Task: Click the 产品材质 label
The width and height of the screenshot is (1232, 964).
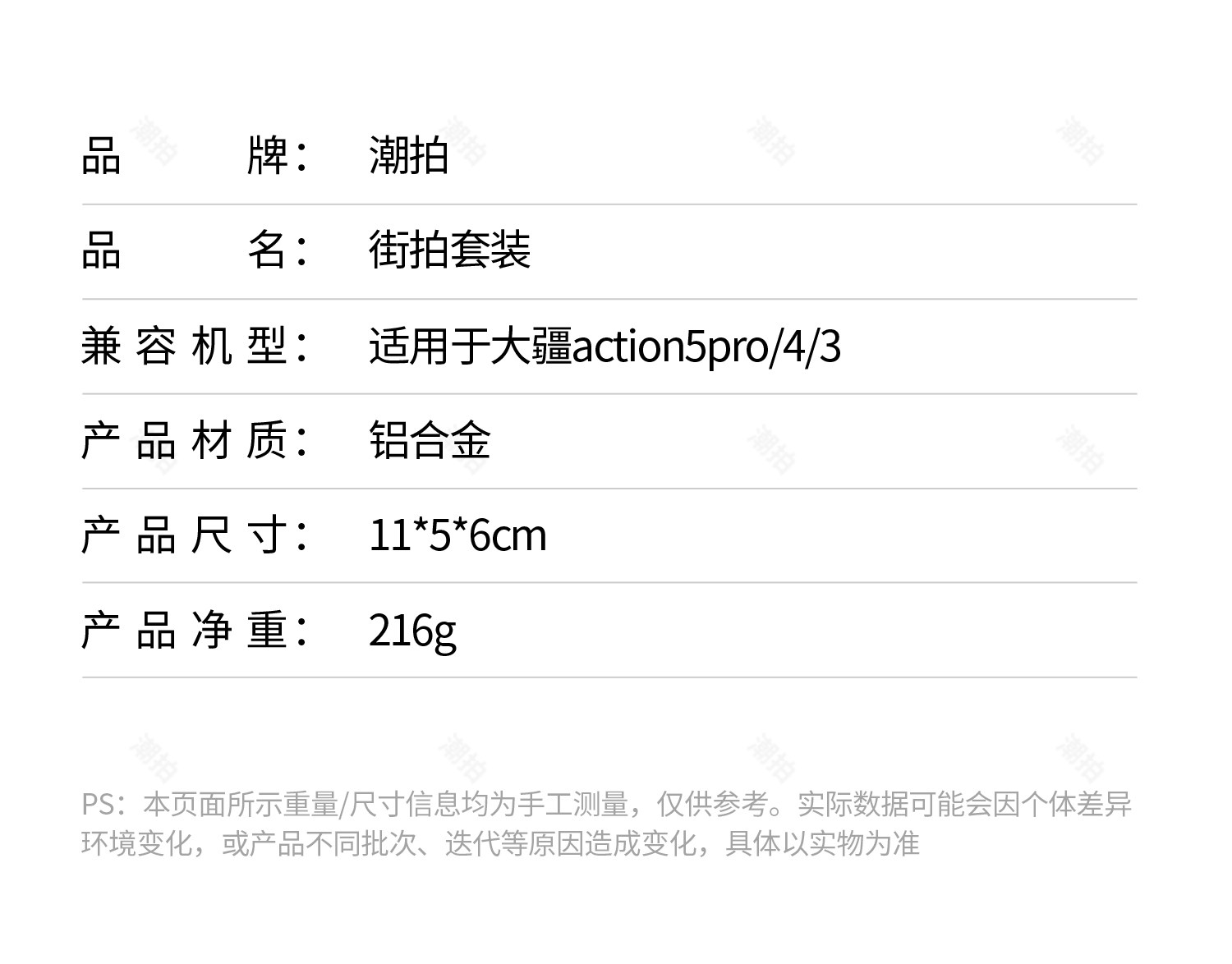Action: (x=195, y=440)
